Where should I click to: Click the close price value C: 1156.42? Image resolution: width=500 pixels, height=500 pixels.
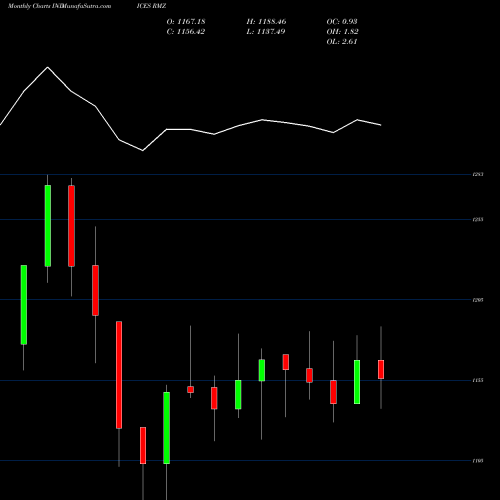point(186,32)
